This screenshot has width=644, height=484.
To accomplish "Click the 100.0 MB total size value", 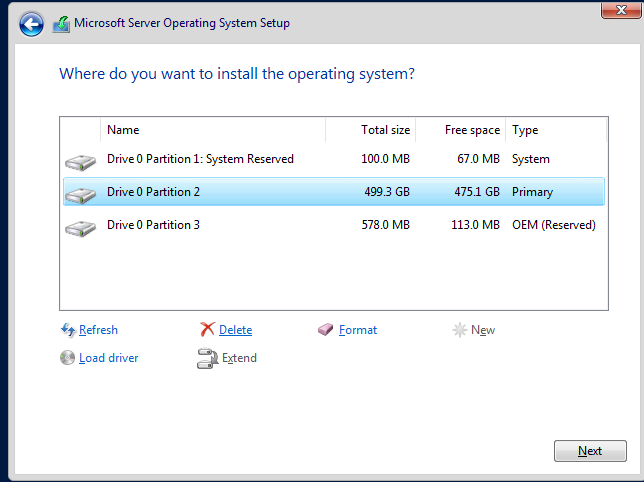I will 385,159.
